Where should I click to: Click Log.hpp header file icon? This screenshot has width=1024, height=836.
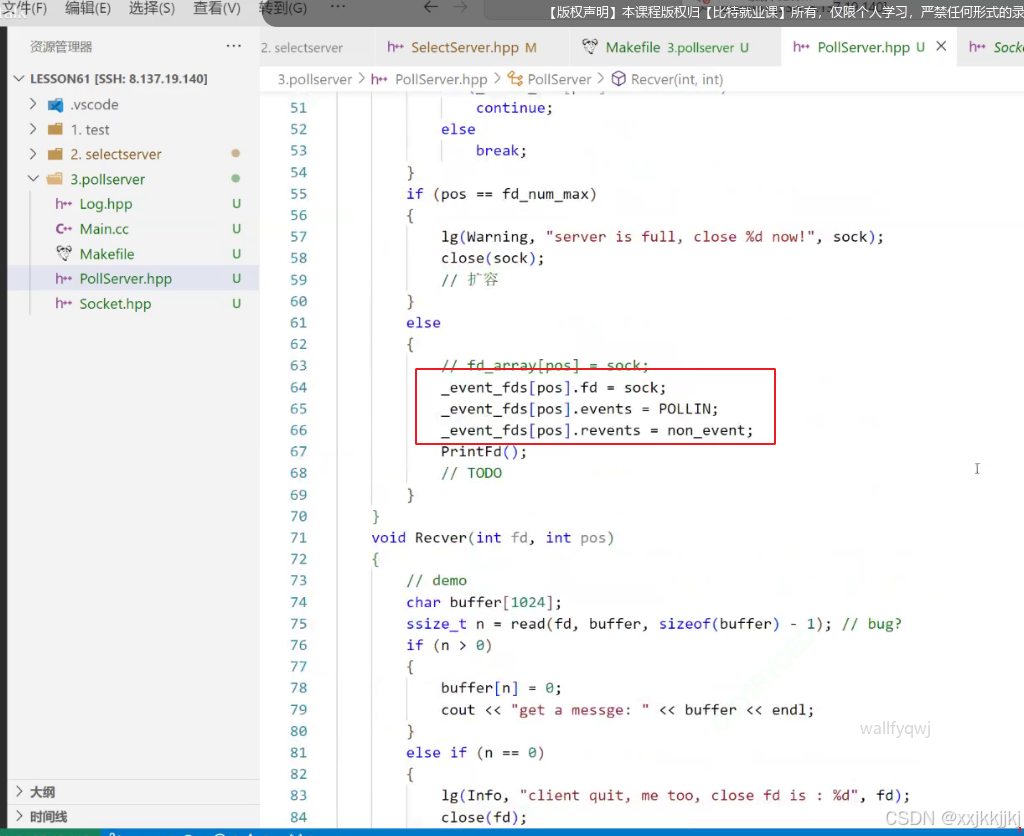(63, 204)
